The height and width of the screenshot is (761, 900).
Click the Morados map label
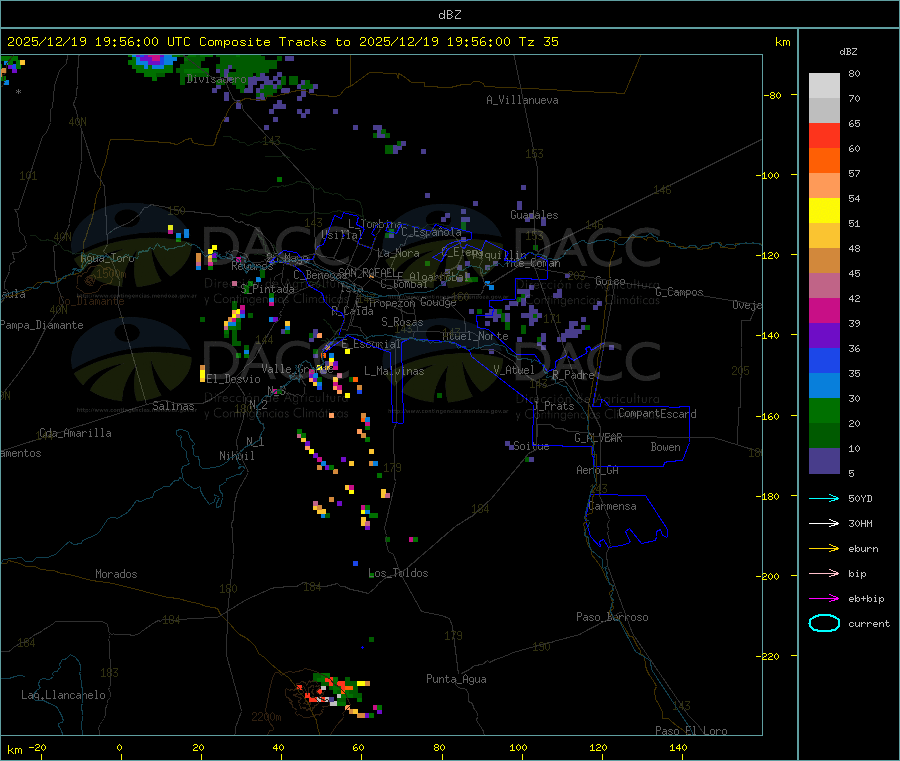coord(116,574)
